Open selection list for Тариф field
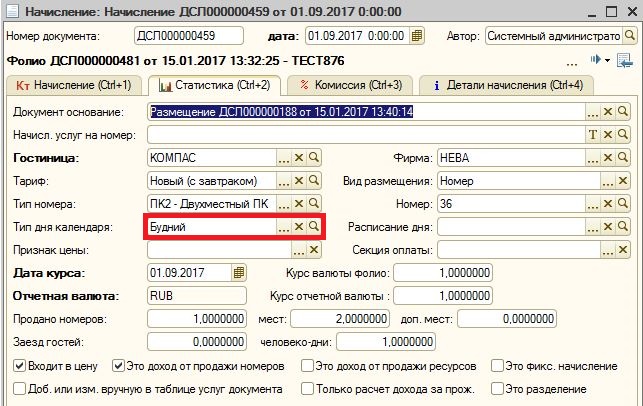This screenshot has width=643, height=406. click(284, 180)
